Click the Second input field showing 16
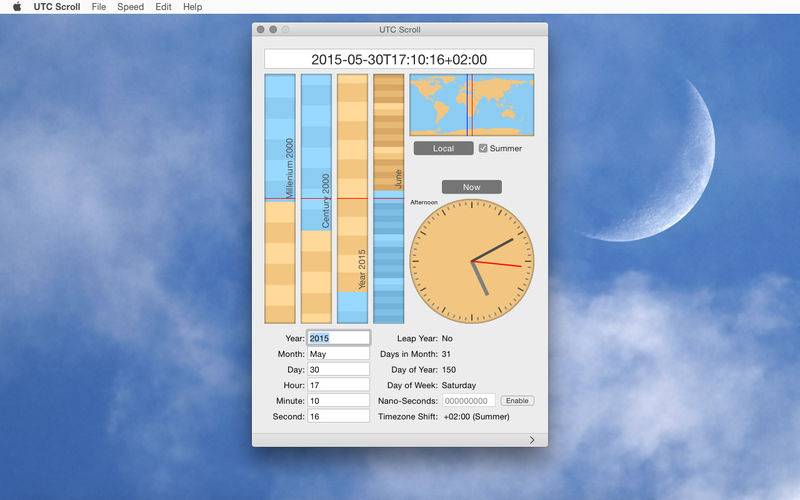The width and height of the screenshot is (800, 500). [339, 416]
